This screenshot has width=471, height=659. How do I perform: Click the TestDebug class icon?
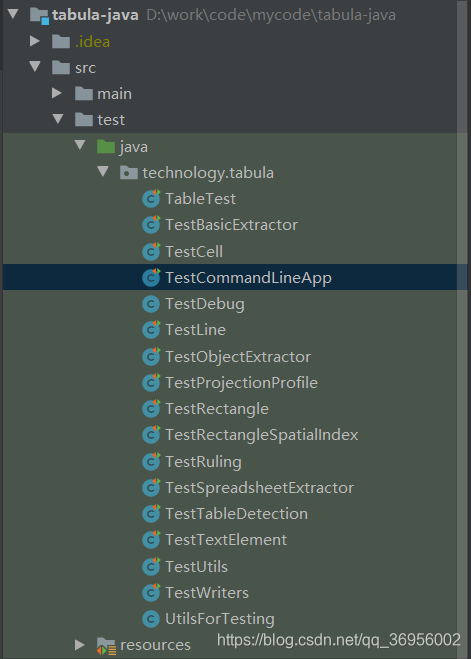pos(151,304)
